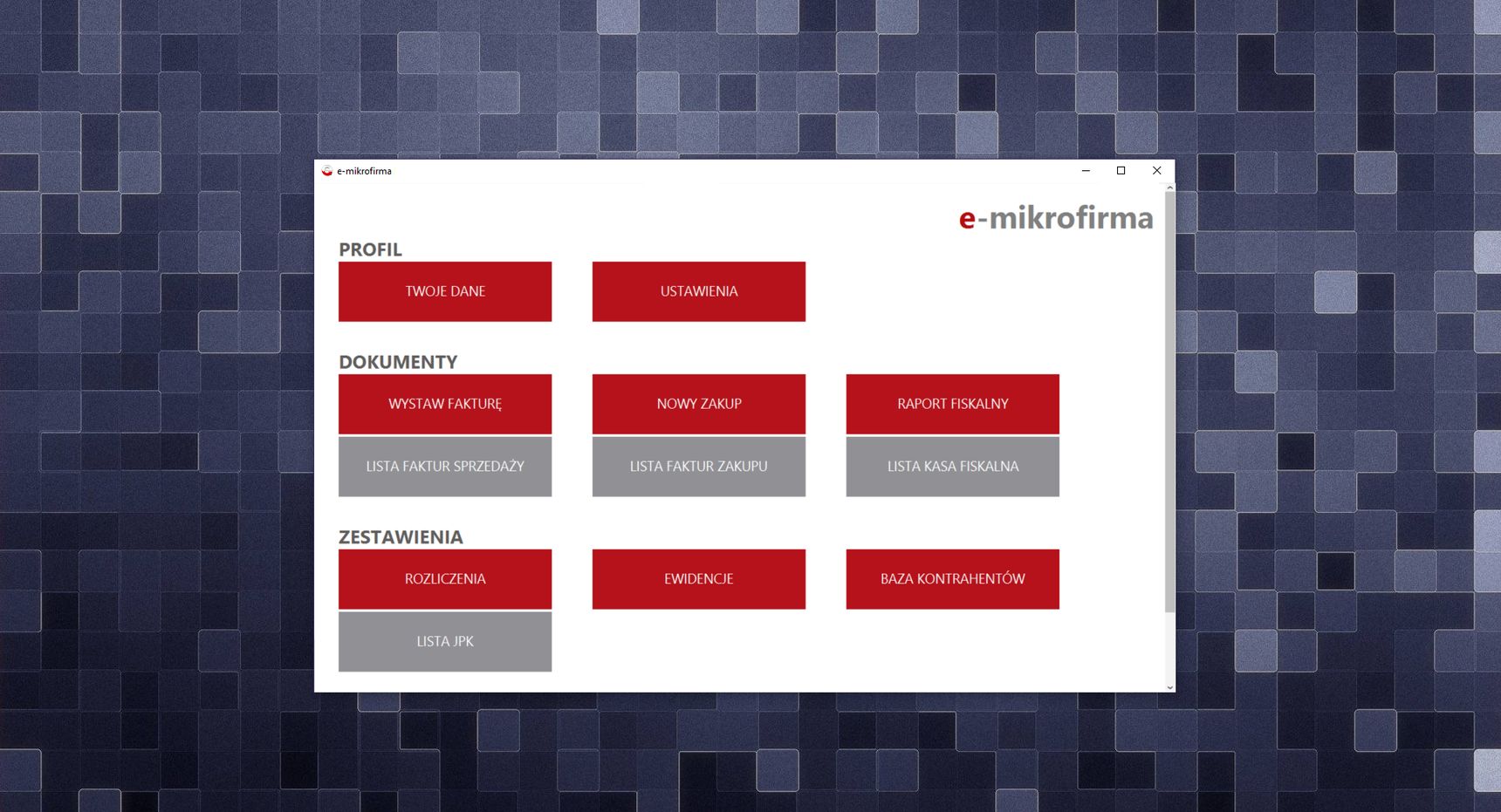Screen dimensions: 1501x812
Task: Show the LISTA JPK list
Action: point(445,642)
